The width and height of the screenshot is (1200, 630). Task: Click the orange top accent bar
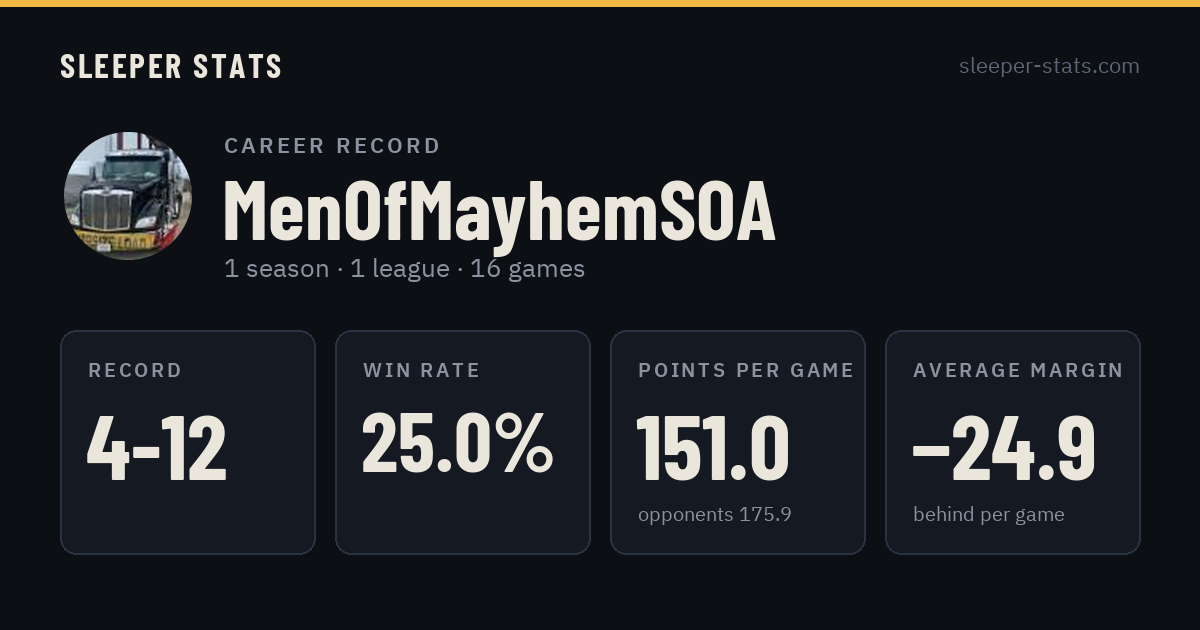pos(600,3)
